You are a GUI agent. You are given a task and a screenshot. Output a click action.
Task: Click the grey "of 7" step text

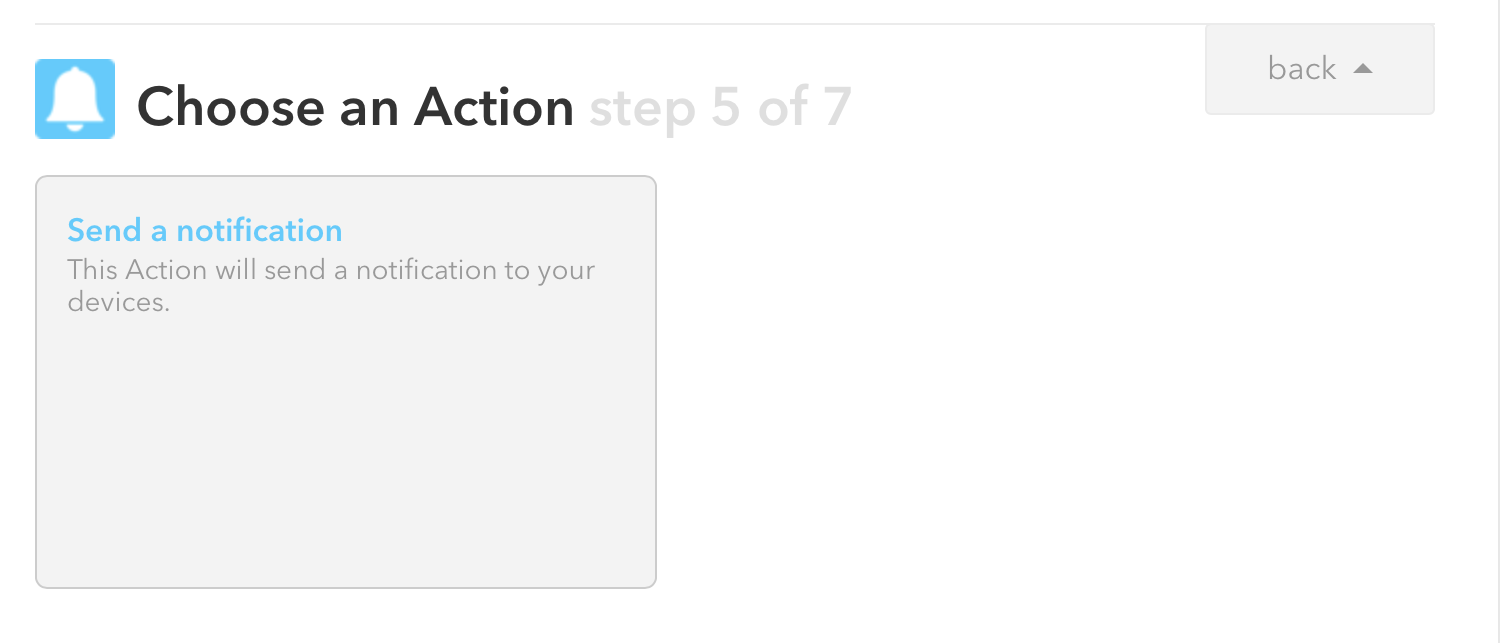pos(804,107)
